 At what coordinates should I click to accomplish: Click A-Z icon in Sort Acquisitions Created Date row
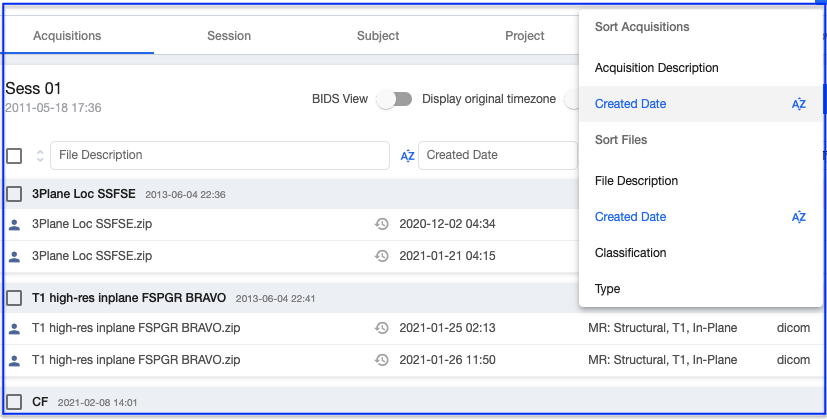tap(798, 104)
